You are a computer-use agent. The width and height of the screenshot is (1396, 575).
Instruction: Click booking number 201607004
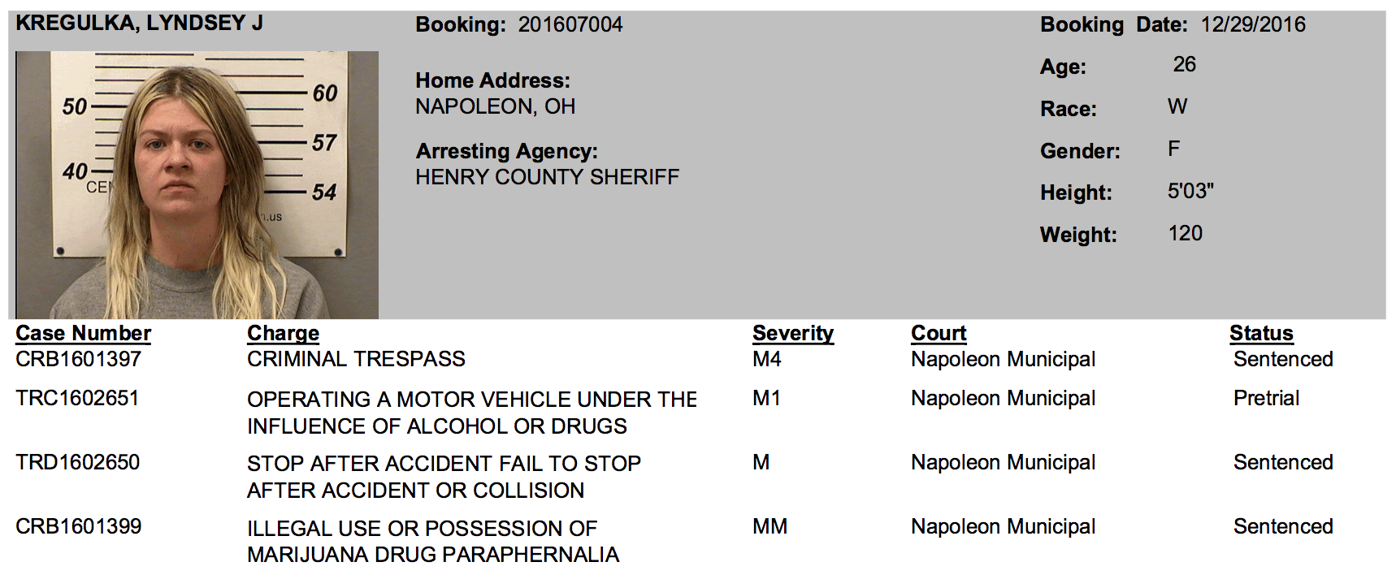[x=570, y=25]
